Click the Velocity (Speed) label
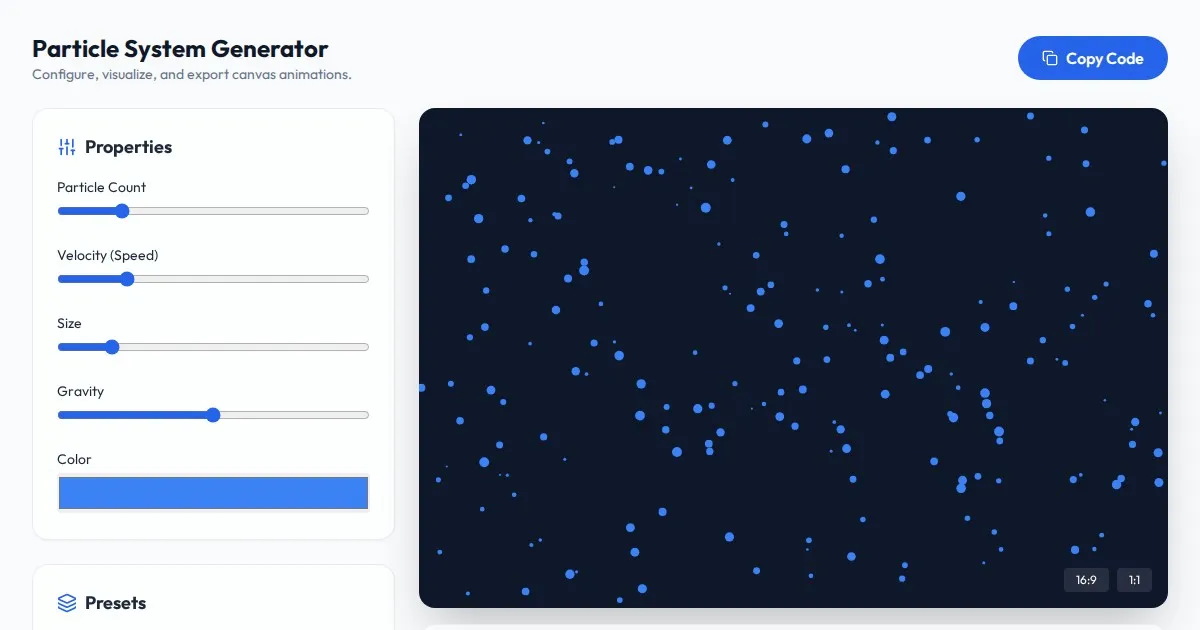 tap(107, 255)
